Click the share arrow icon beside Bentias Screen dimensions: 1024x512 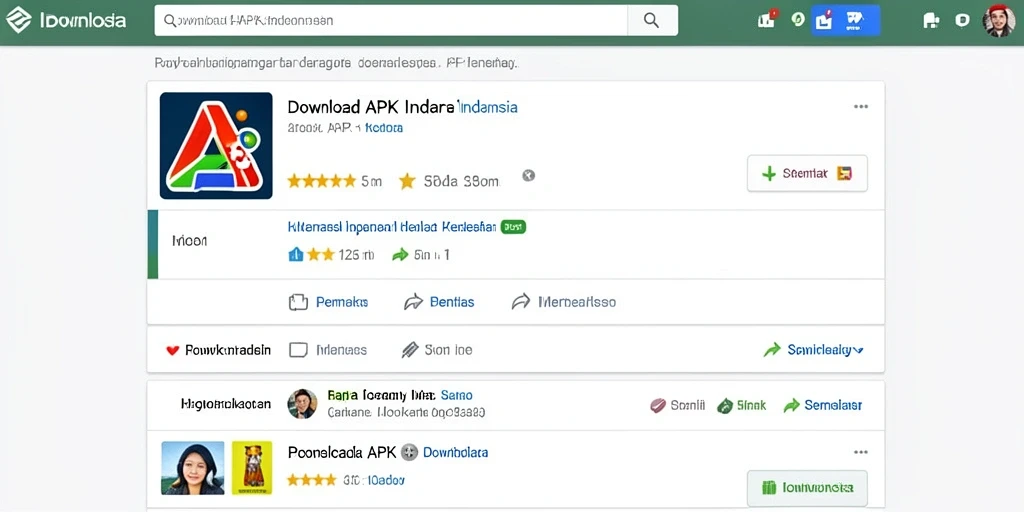(x=413, y=302)
